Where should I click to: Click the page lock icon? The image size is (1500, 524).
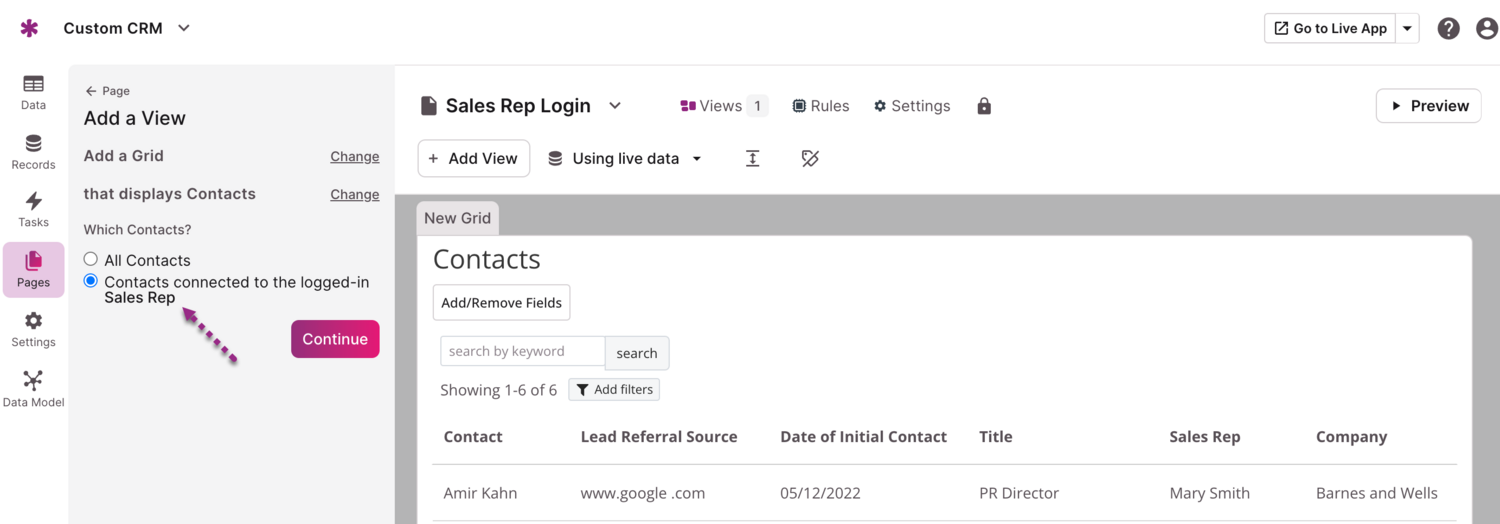[x=984, y=106]
